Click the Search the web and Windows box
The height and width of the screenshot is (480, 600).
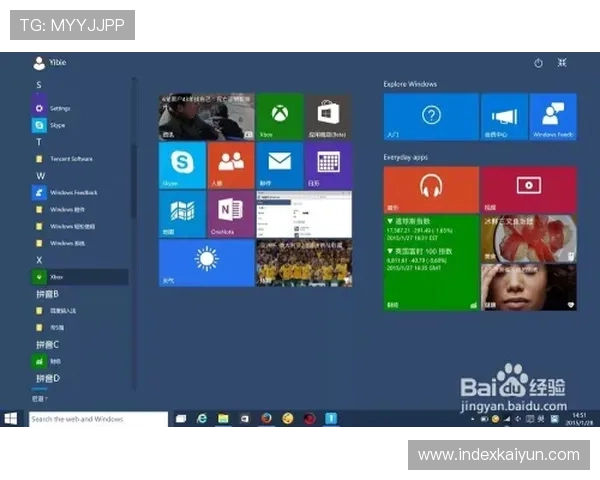97,420
